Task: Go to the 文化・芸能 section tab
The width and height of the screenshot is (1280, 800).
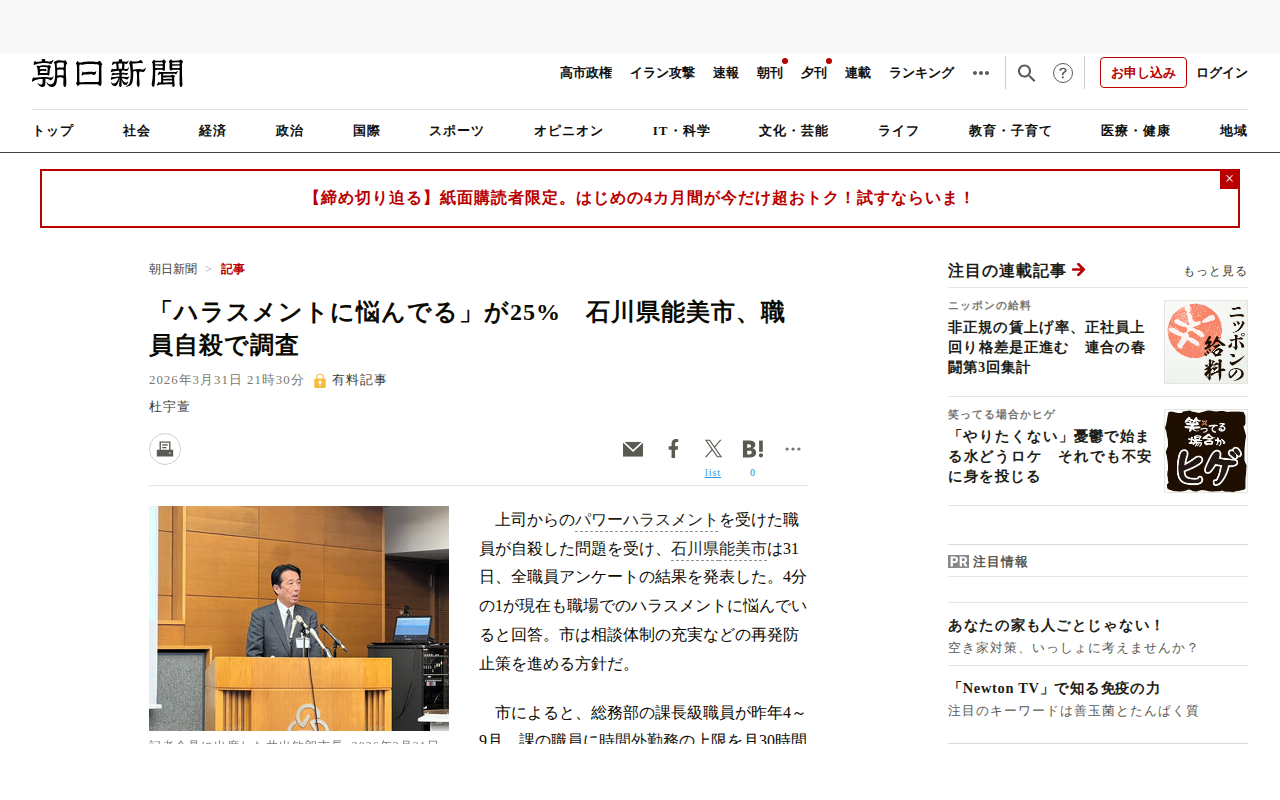Action: point(794,131)
